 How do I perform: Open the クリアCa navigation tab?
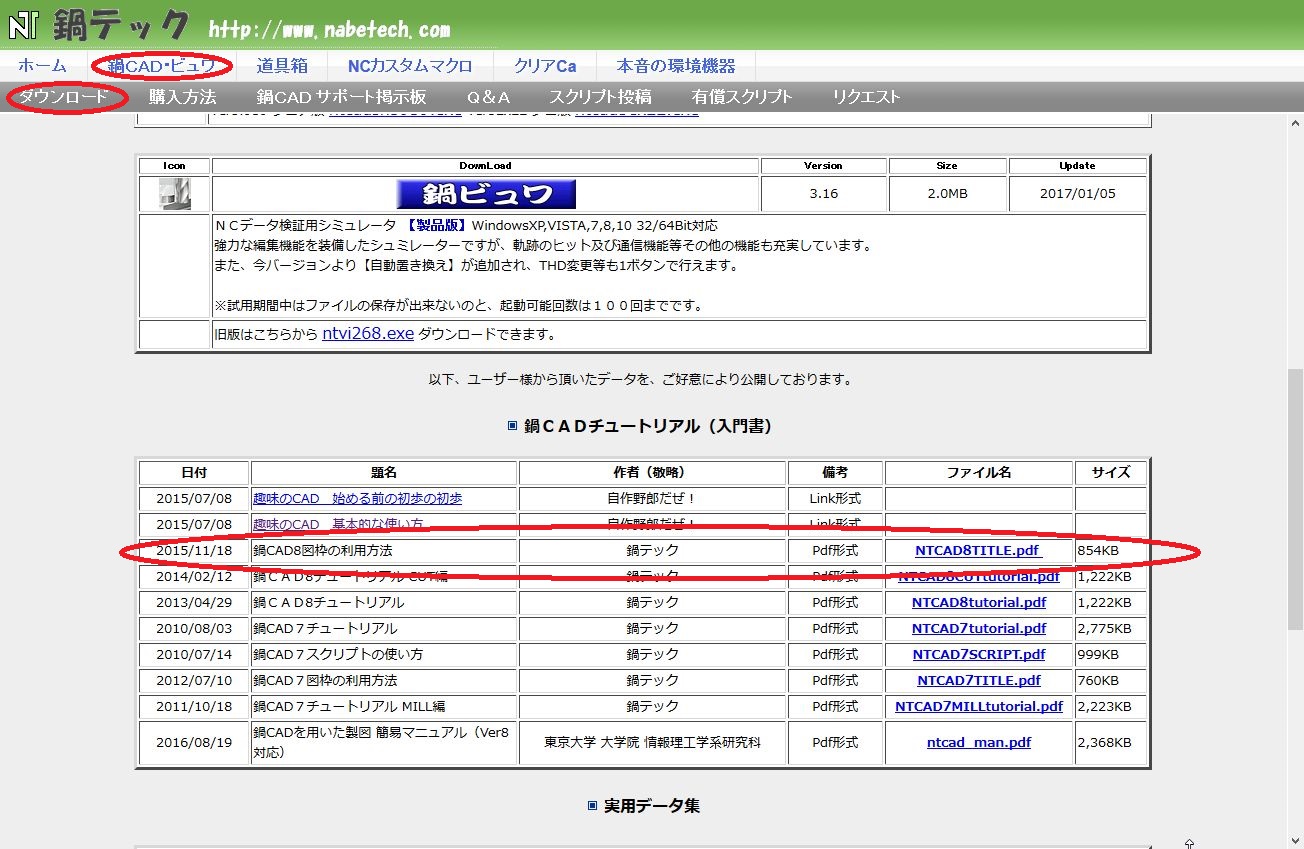tap(545, 66)
